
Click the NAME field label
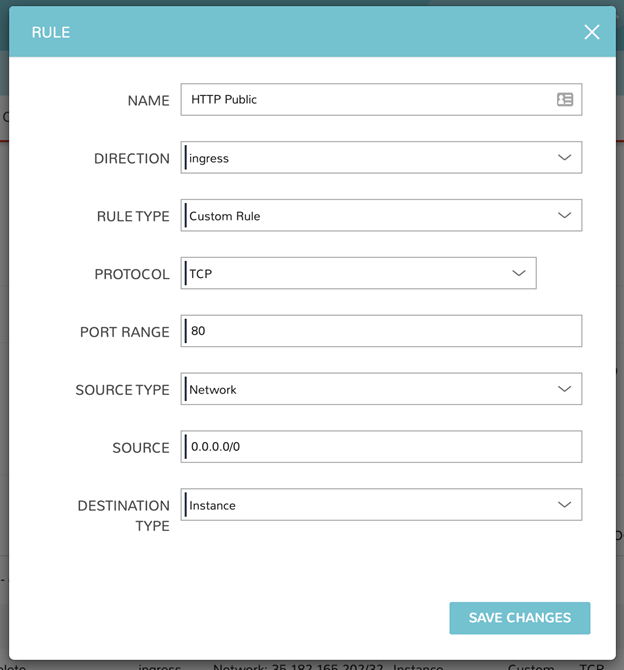(x=148, y=101)
